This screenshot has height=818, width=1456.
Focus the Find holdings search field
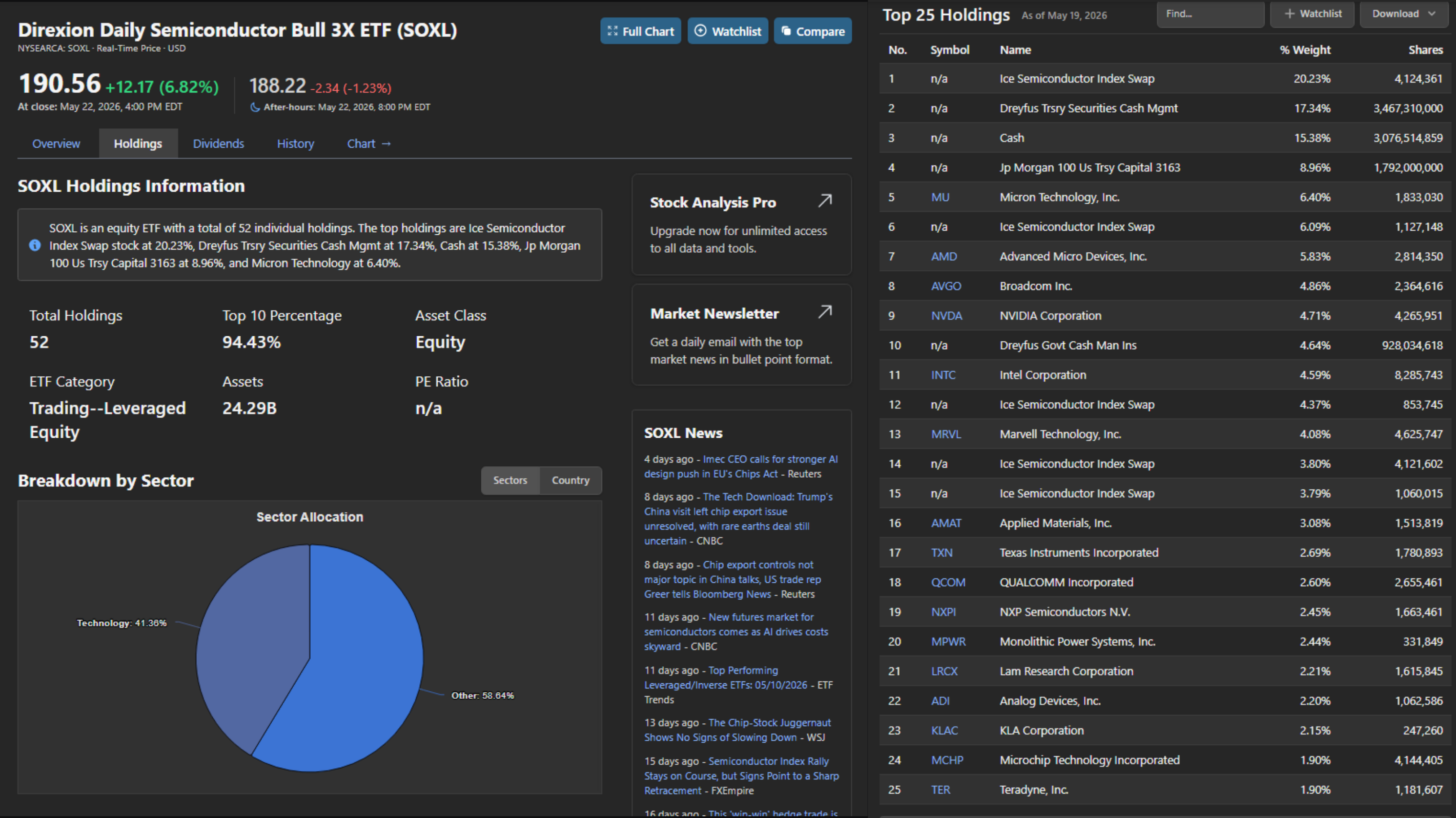point(1210,14)
